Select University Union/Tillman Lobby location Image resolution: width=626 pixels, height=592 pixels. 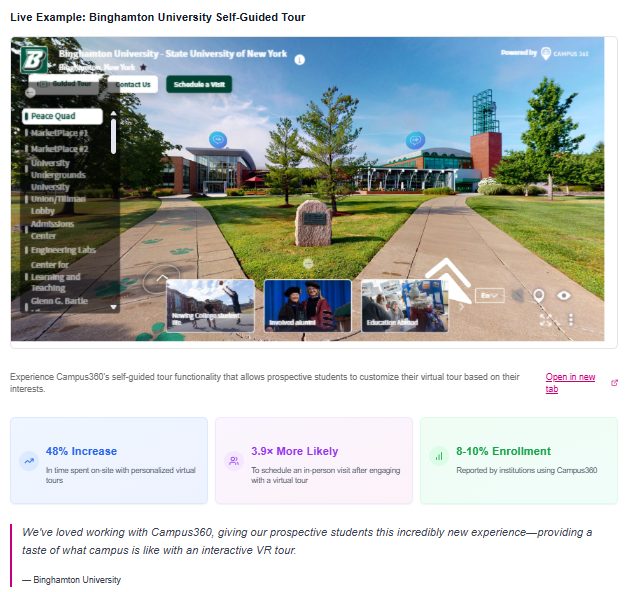(x=56, y=199)
